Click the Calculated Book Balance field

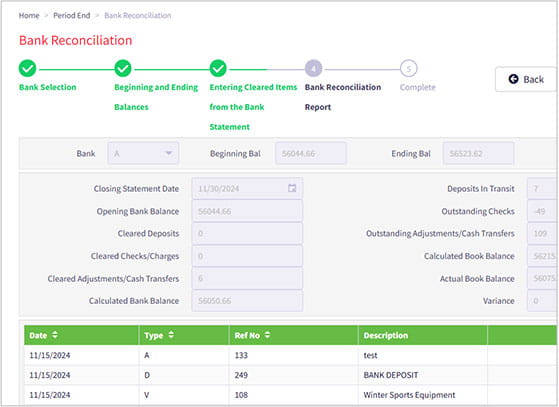tap(542, 256)
